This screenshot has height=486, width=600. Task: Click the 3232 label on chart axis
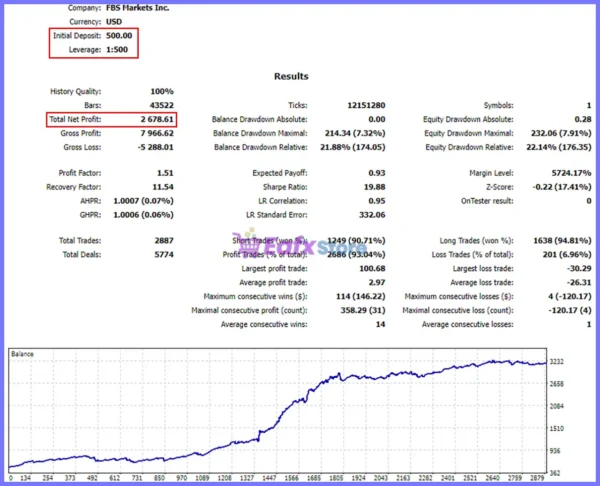pos(556,362)
